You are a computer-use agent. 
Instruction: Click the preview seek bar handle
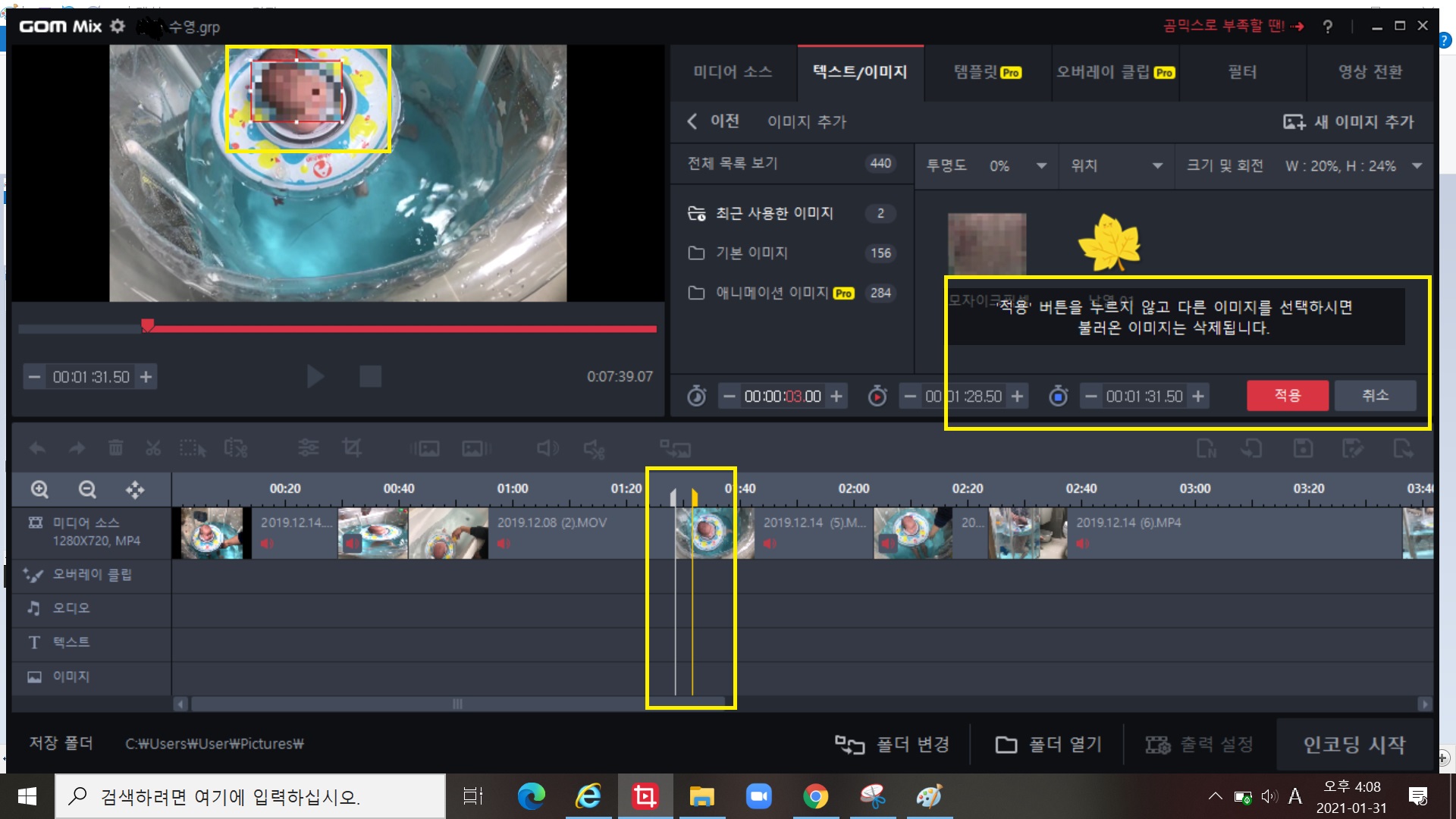point(148,325)
